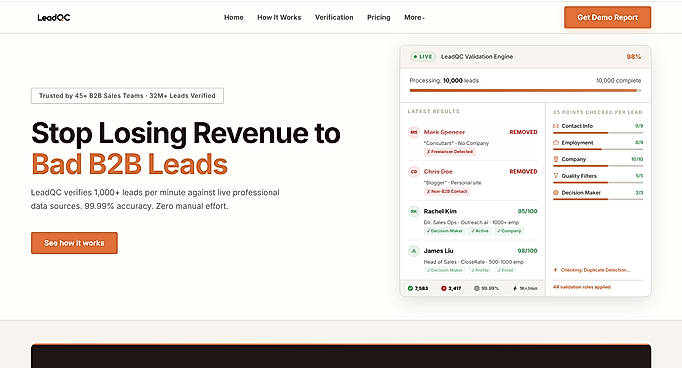Select the Chris Doe lead name
The image size is (682, 368).
[x=438, y=171]
